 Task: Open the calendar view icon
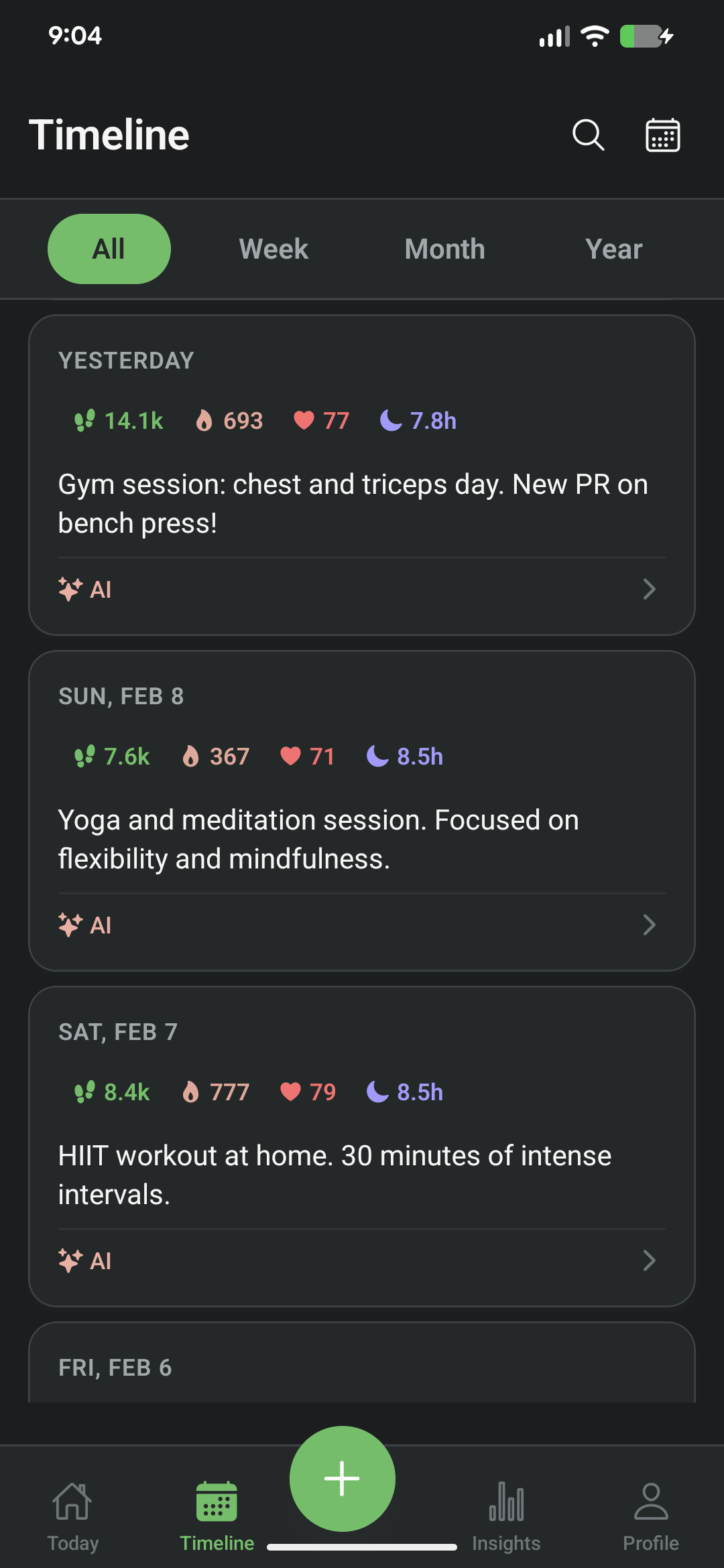click(x=662, y=135)
